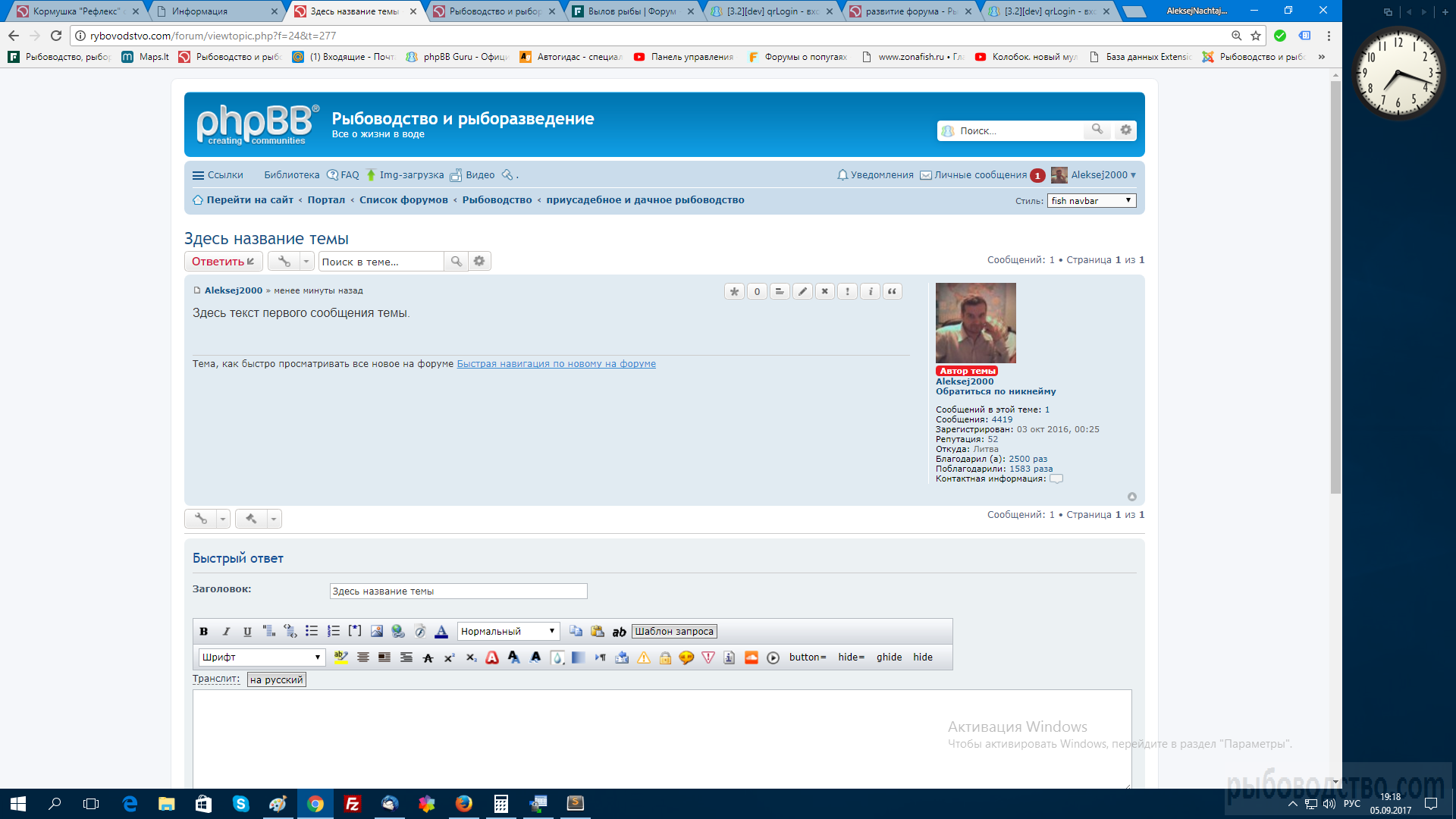Viewport: 1456px width, 819px height.
Task: Open the Ссылки quick links menu
Action: click(218, 175)
